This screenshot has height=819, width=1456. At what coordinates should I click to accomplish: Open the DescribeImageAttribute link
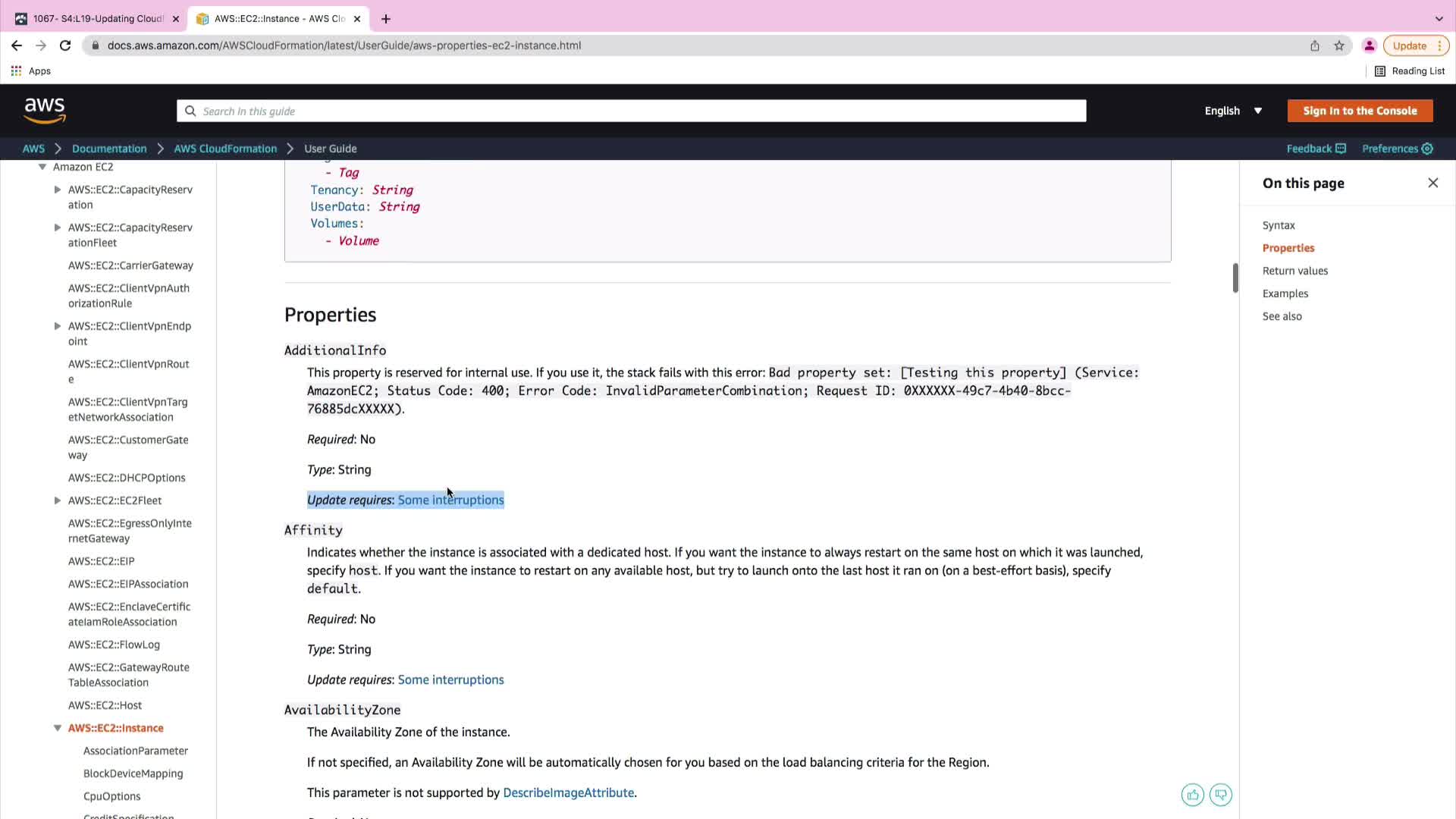pyautogui.click(x=568, y=792)
